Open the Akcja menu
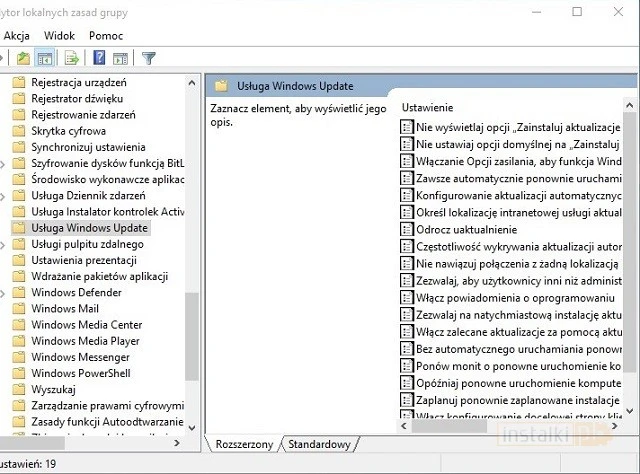This screenshot has width=640, height=474. point(17,35)
